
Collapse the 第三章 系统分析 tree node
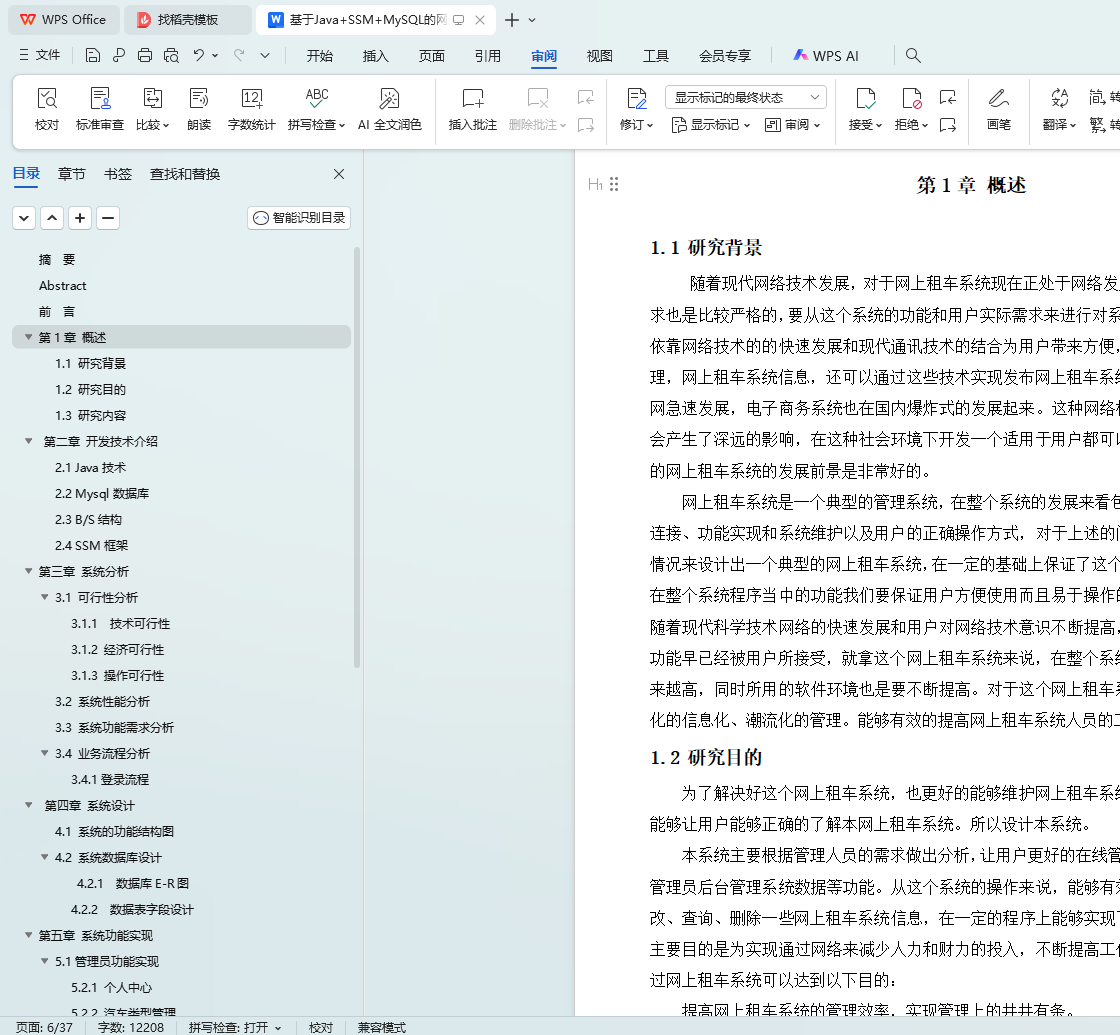[x=29, y=571]
